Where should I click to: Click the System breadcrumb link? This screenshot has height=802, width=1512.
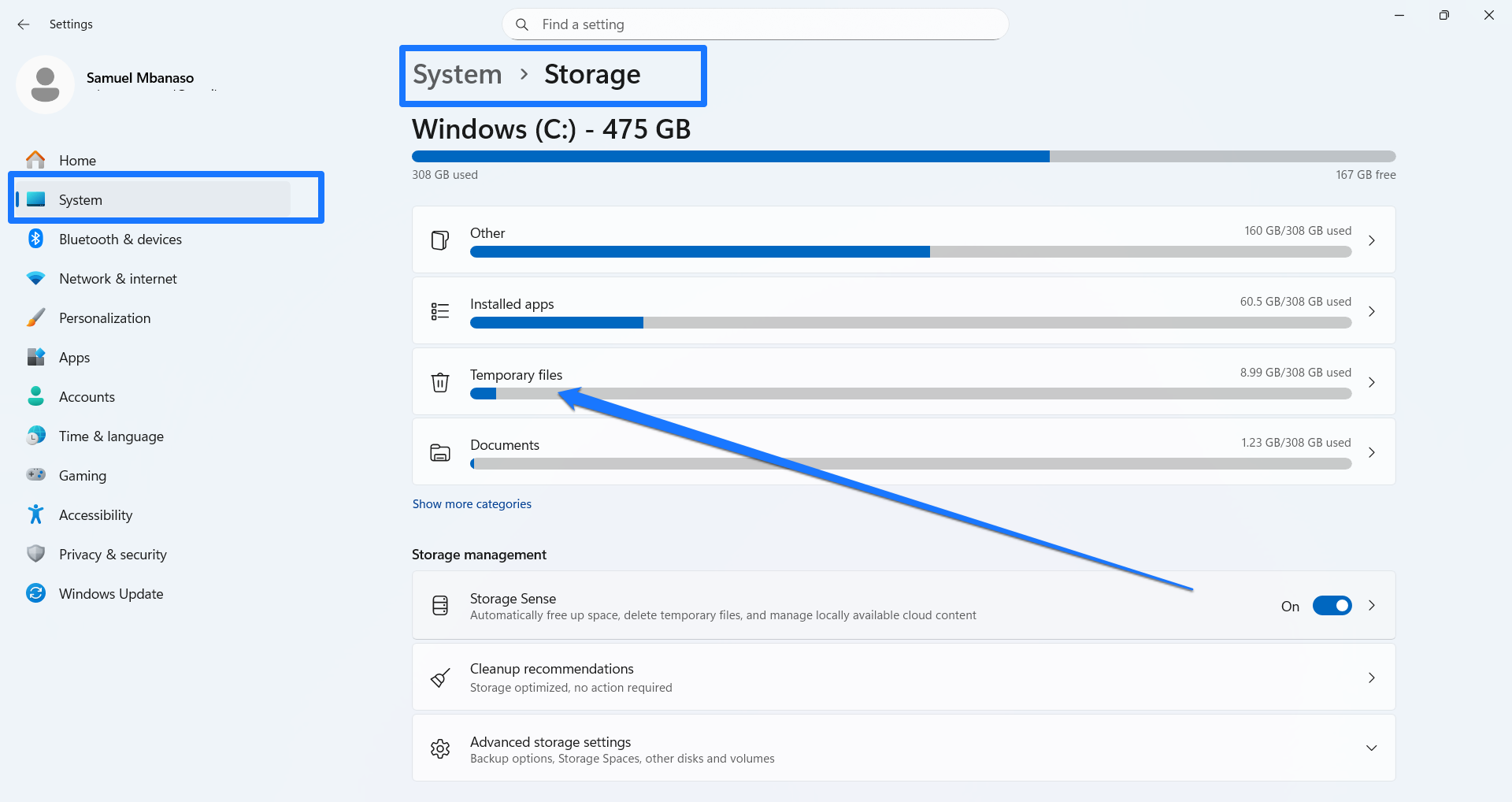(457, 75)
